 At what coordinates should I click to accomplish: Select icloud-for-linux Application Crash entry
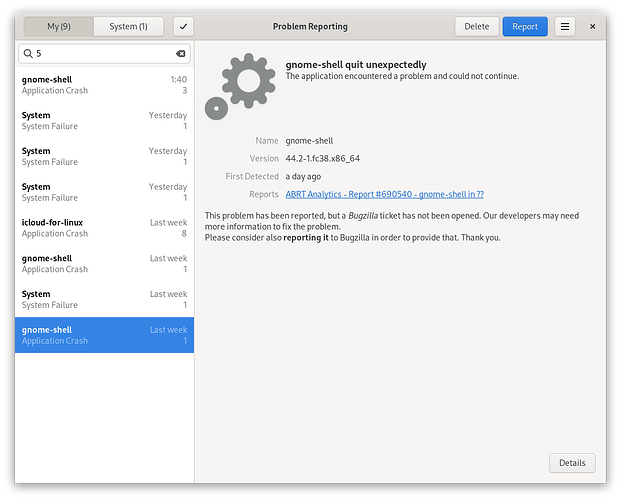[x=104, y=228]
